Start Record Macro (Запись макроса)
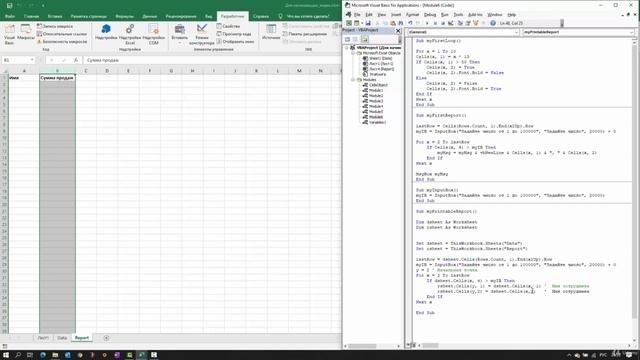 [55, 26]
